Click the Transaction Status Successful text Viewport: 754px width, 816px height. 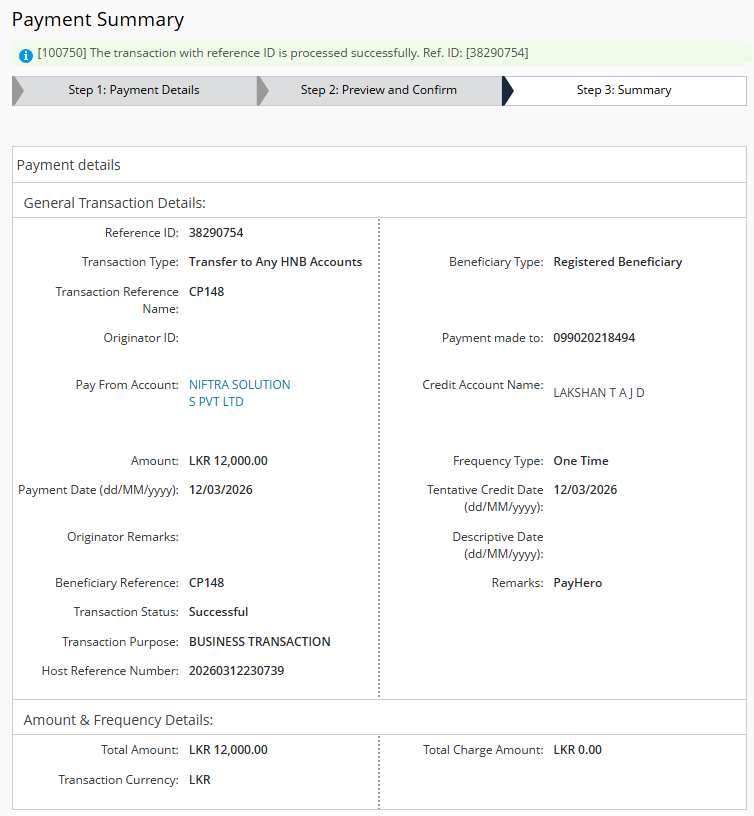click(x=218, y=612)
